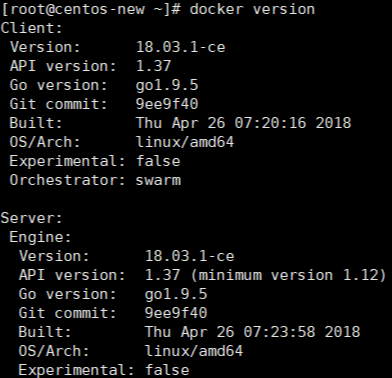Select minimum version 1.12 text
The width and height of the screenshot is (392, 378).
pos(289,275)
